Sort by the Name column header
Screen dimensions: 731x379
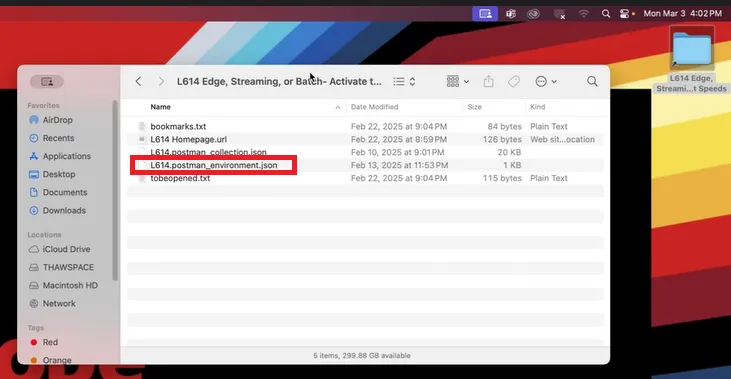tap(160, 107)
